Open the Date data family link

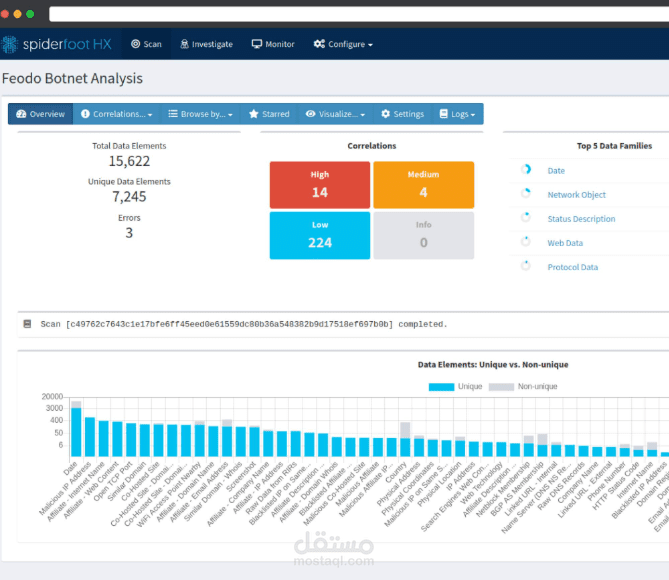[556, 171]
